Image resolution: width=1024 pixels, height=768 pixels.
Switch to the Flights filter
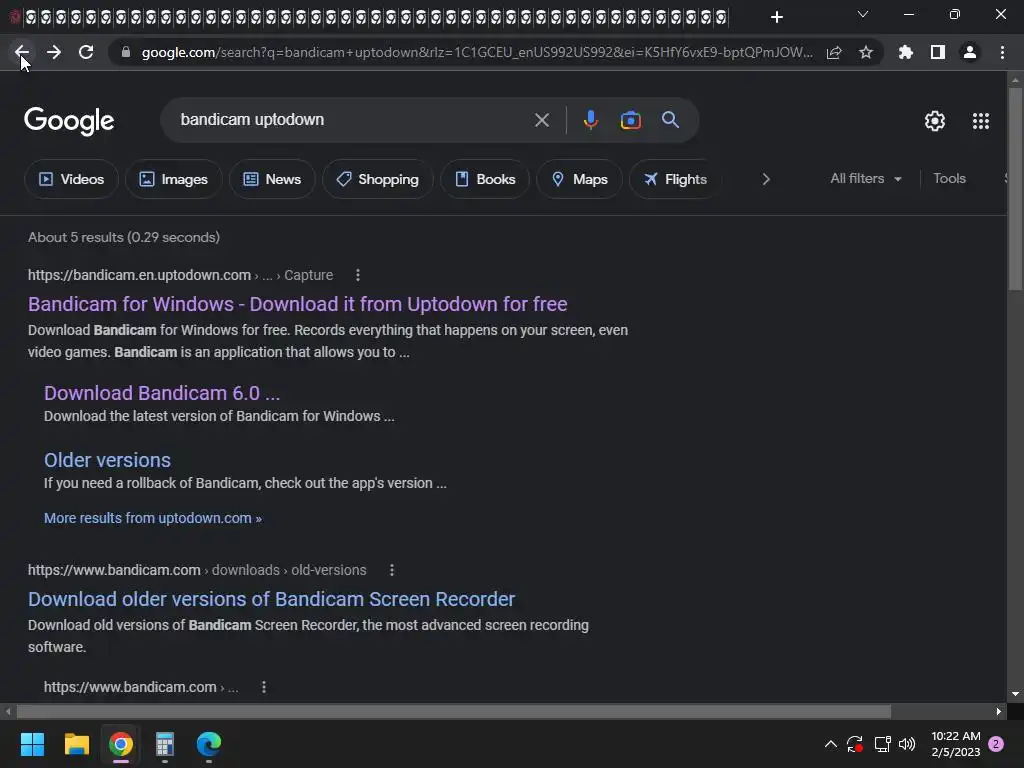tap(675, 179)
